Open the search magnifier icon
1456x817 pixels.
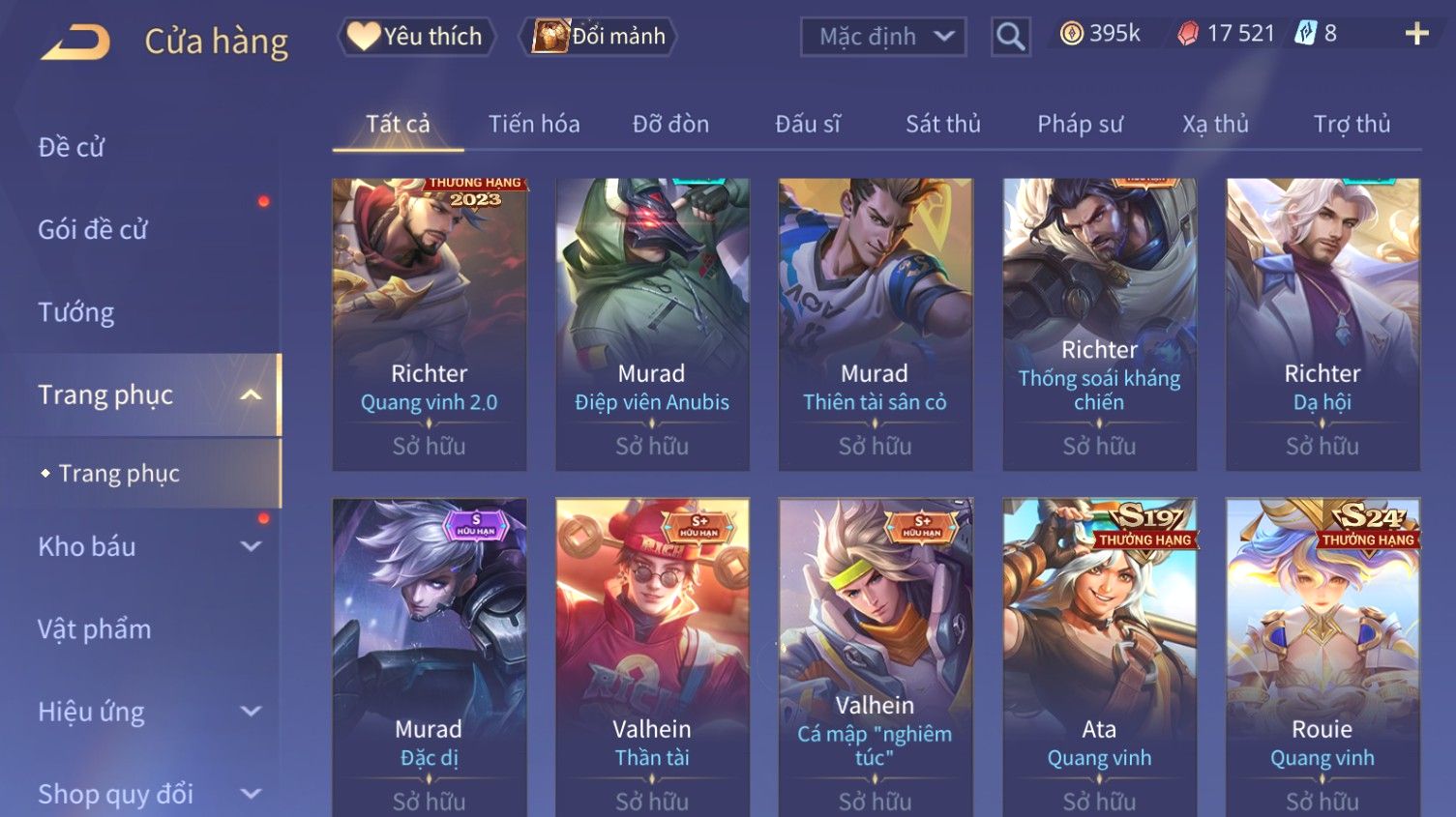coord(1010,37)
